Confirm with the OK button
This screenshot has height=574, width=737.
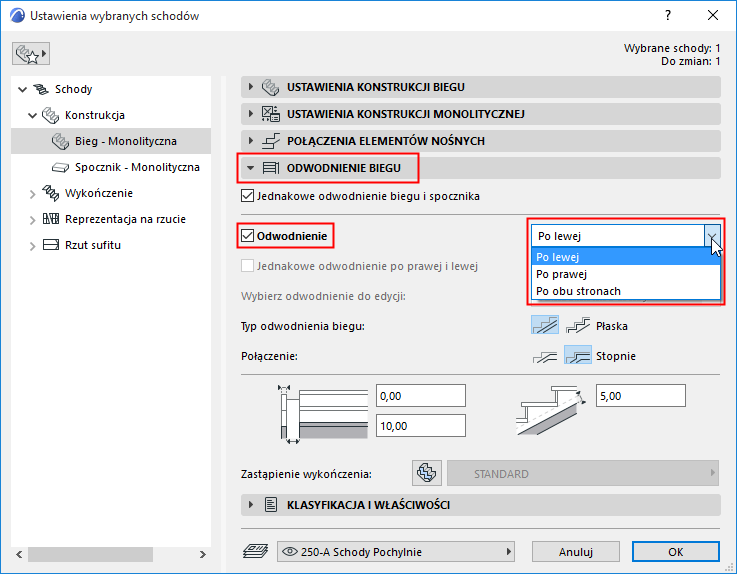tap(675, 551)
